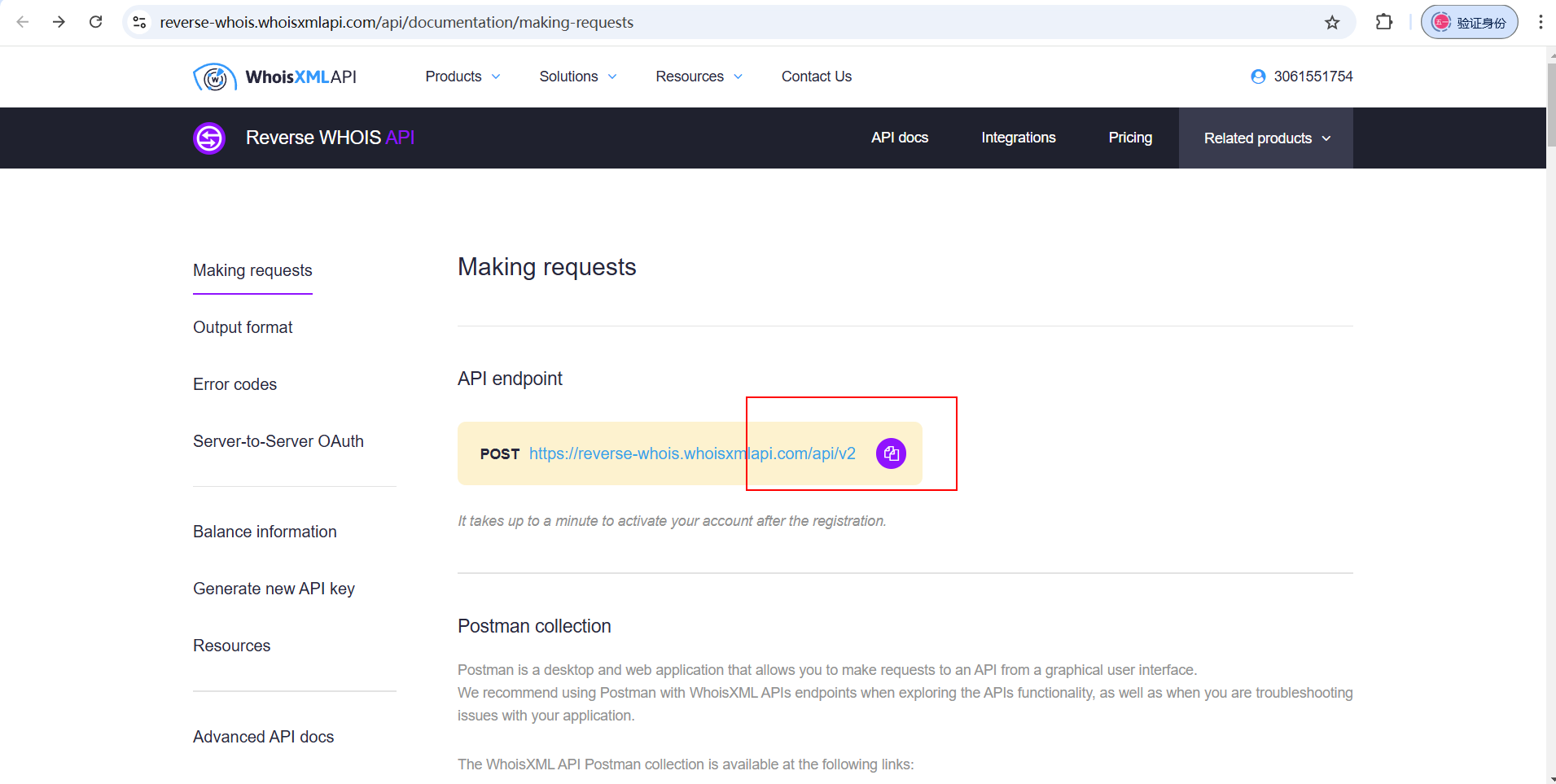Click the page vertical scrollbar thumb
1556x784 pixels.
1551,104
